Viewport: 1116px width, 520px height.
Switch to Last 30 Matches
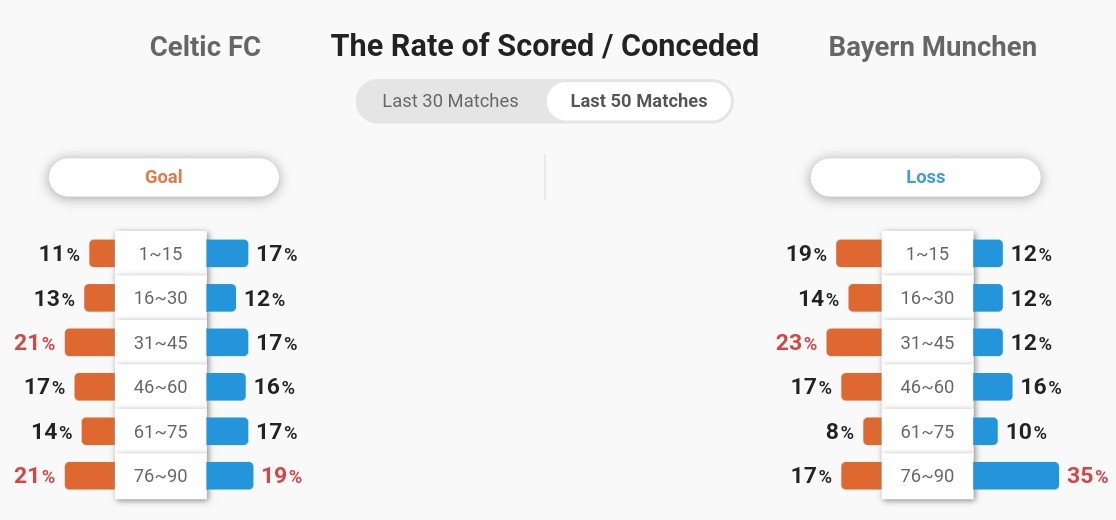(x=450, y=101)
